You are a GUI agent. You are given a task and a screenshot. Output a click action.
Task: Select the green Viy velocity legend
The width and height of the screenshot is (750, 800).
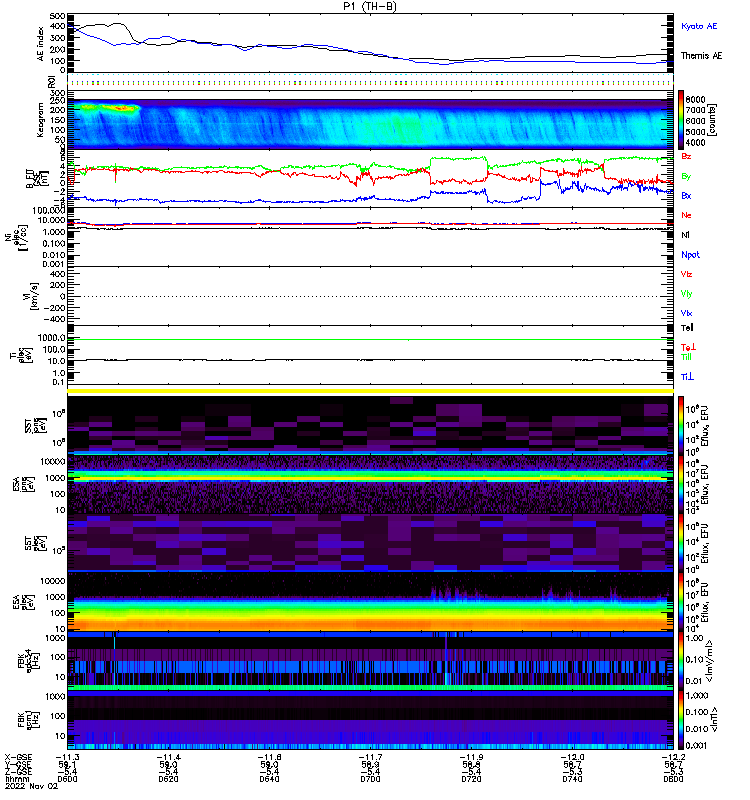(x=686, y=294)
